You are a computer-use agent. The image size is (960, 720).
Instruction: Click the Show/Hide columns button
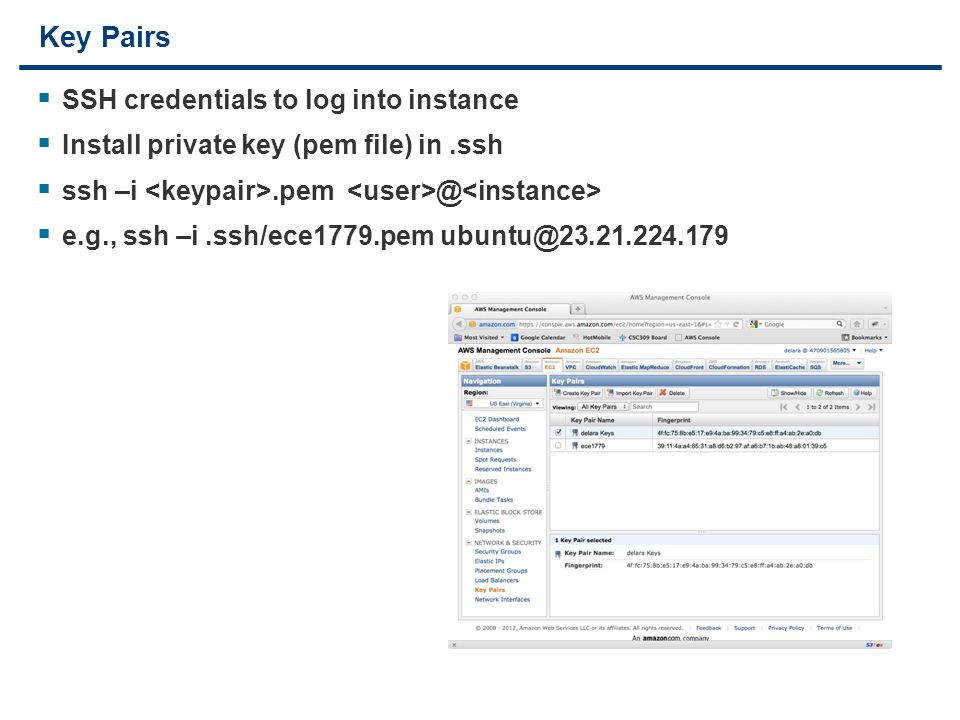click(x=789, y=392)
